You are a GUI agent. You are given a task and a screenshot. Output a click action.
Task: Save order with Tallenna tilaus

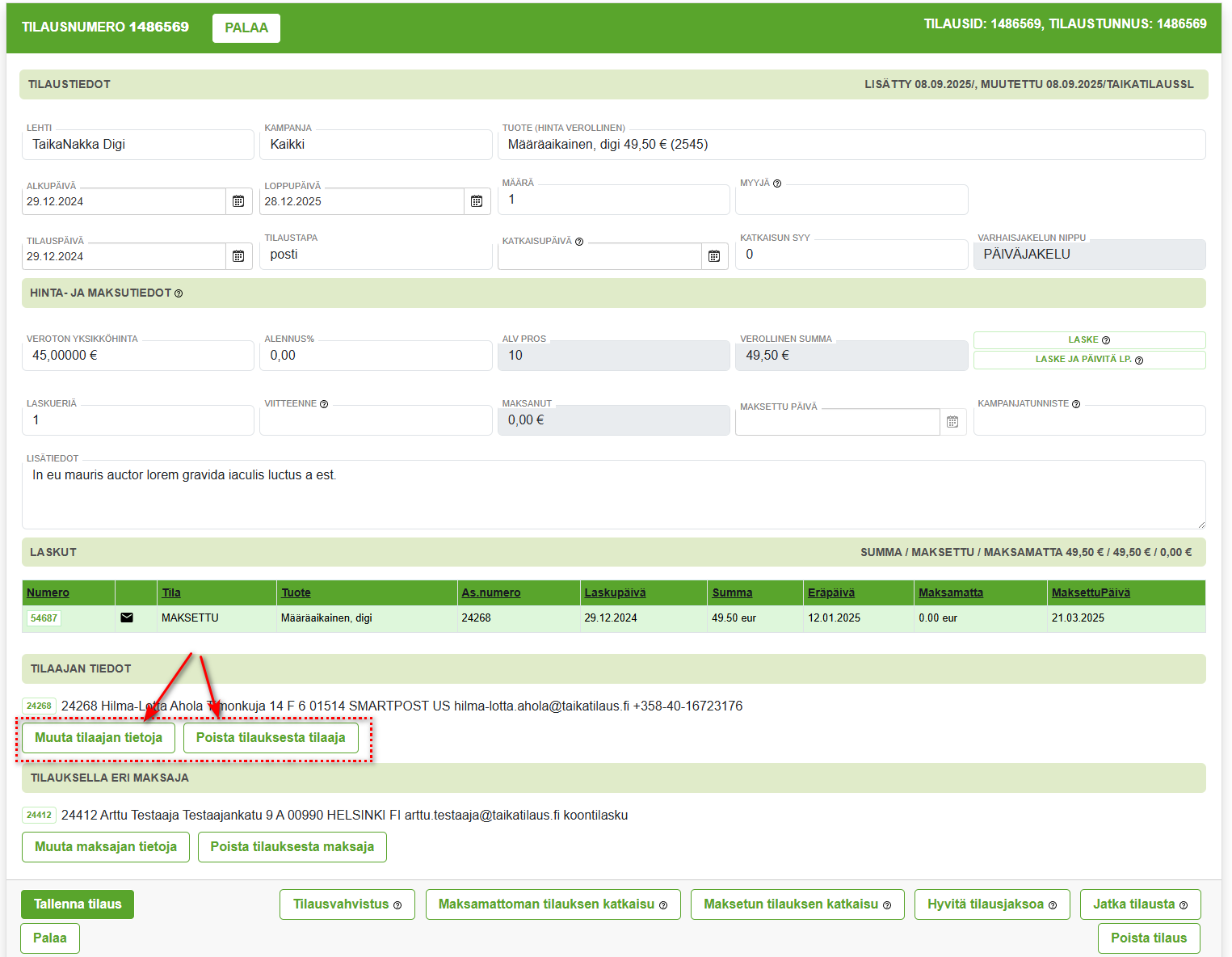78,904
